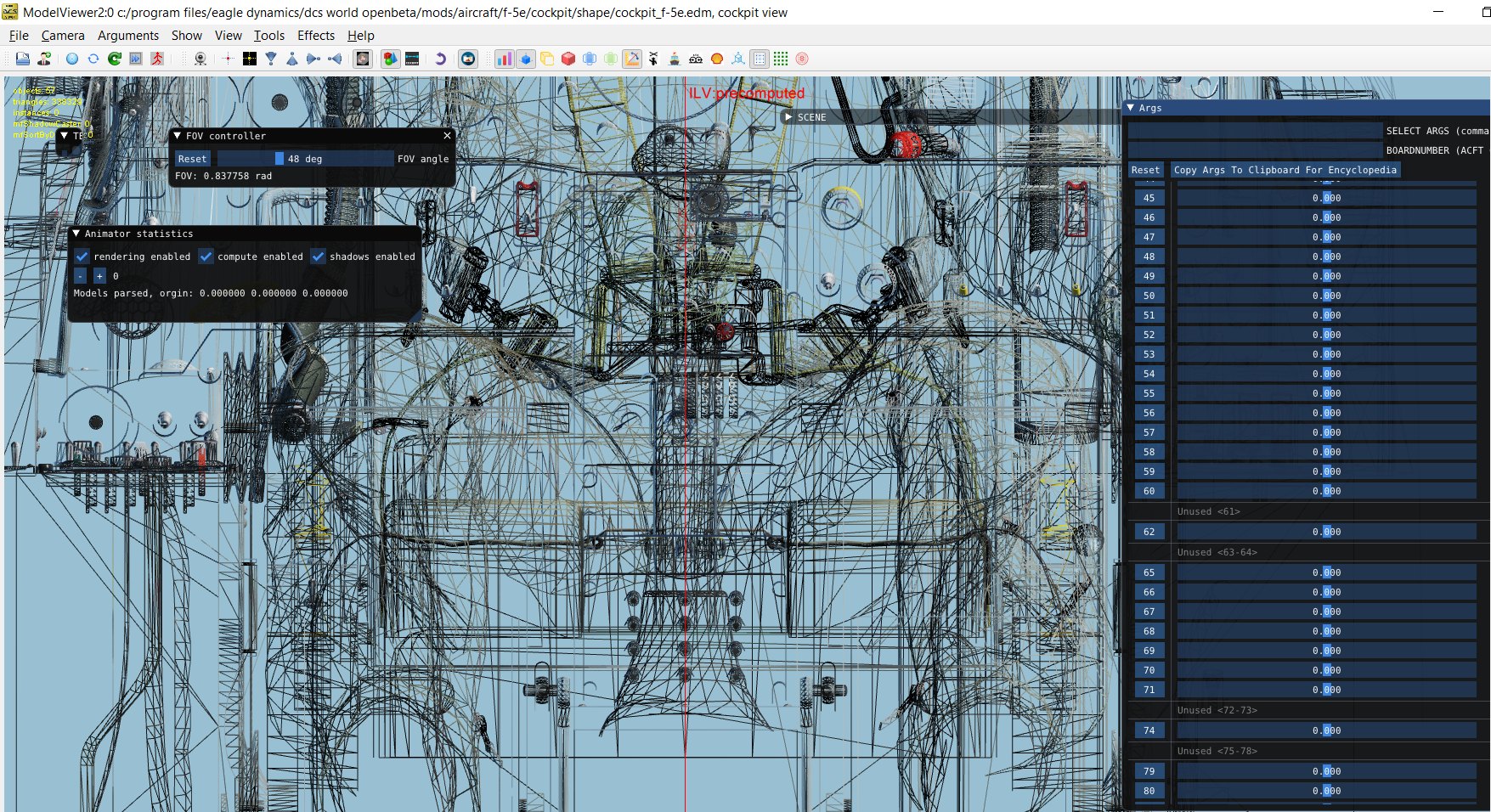
Task: Click the SELECT ARGS input field
Action: pos(1256,131)
